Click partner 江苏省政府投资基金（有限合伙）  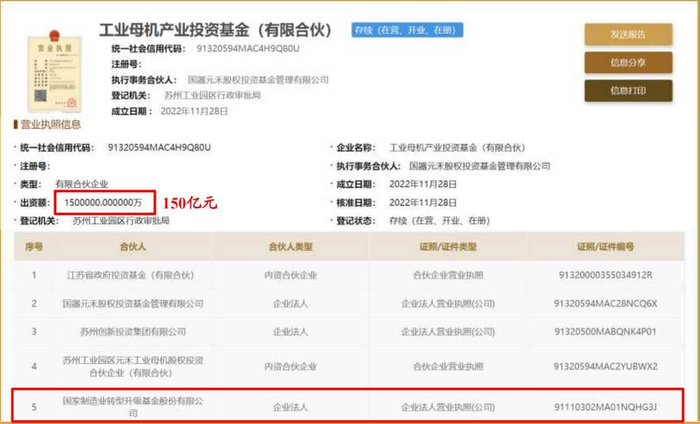point(131,275)
